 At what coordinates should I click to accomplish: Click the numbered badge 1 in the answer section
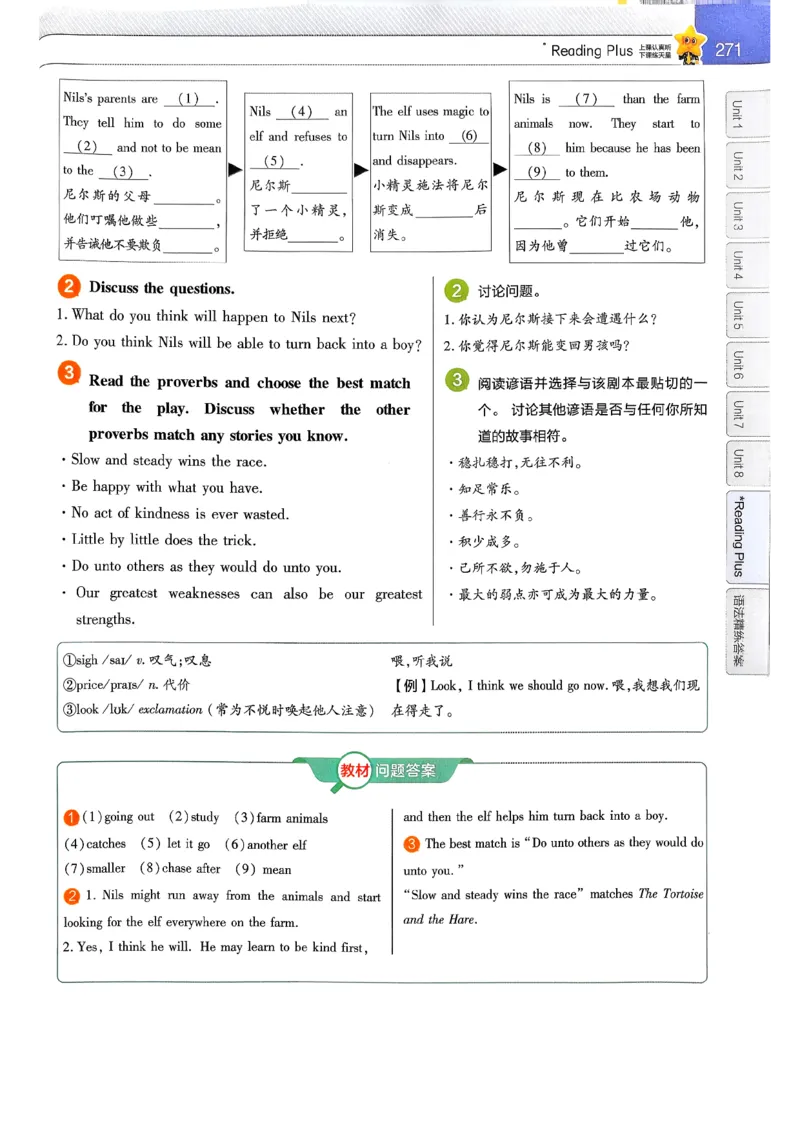(x=71, y=816)
